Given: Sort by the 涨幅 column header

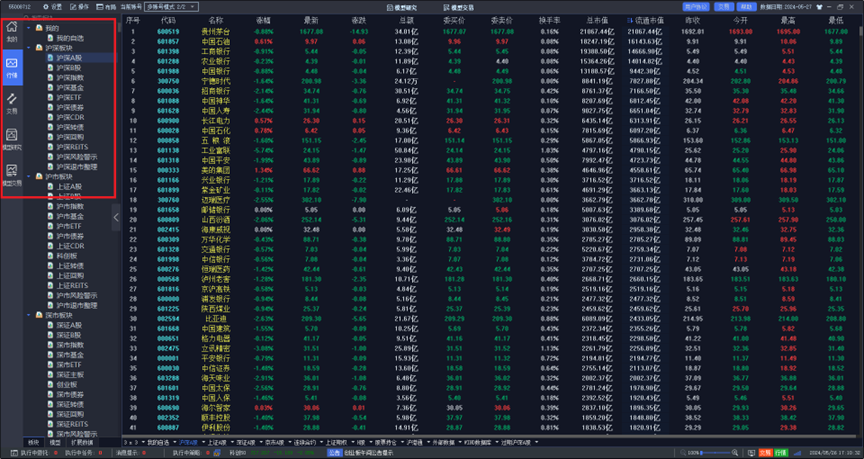Looking at the screenshot, I should tap(263, 20).
